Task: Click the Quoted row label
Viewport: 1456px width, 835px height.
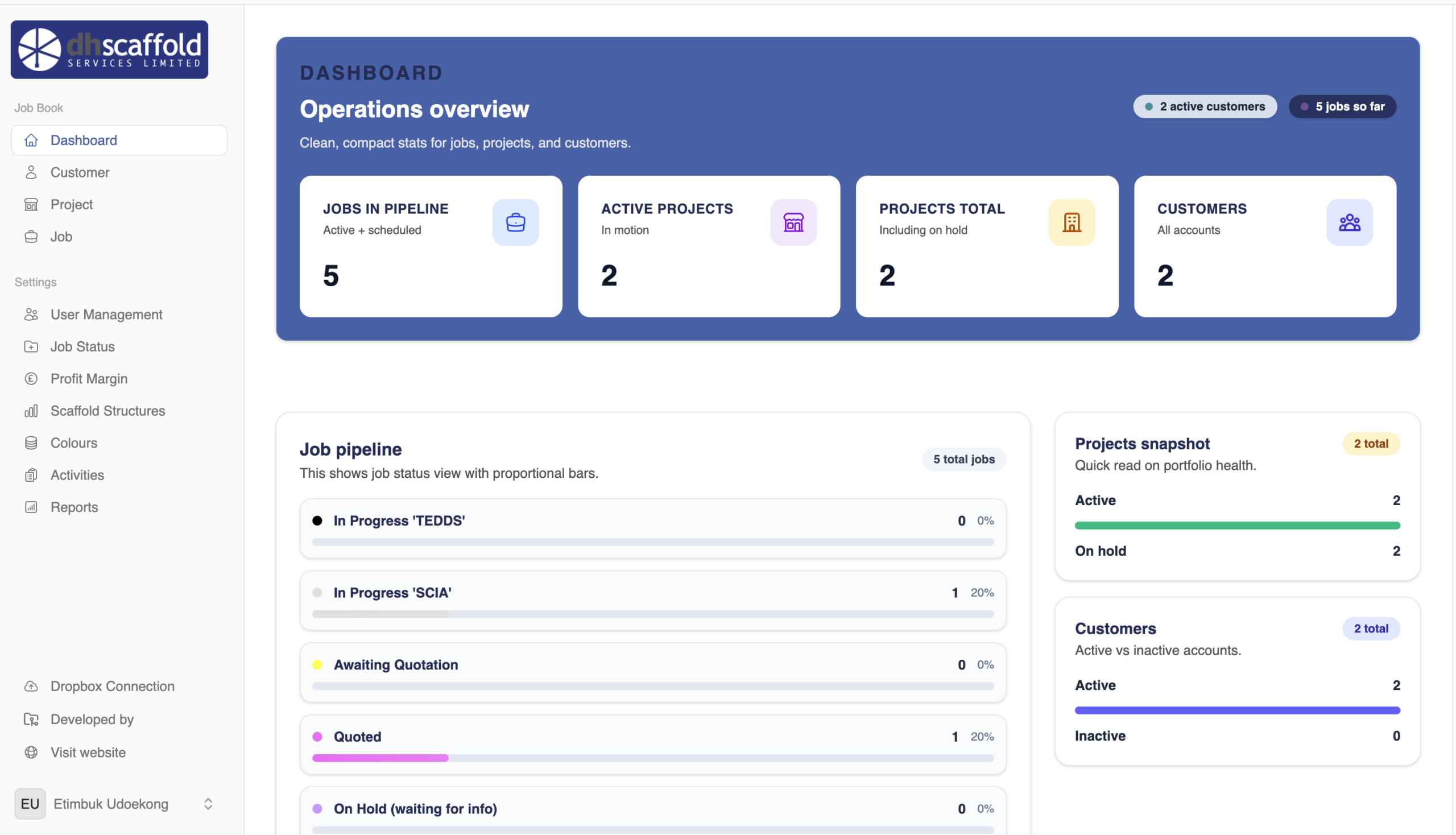Action: [x=357, y=737]
